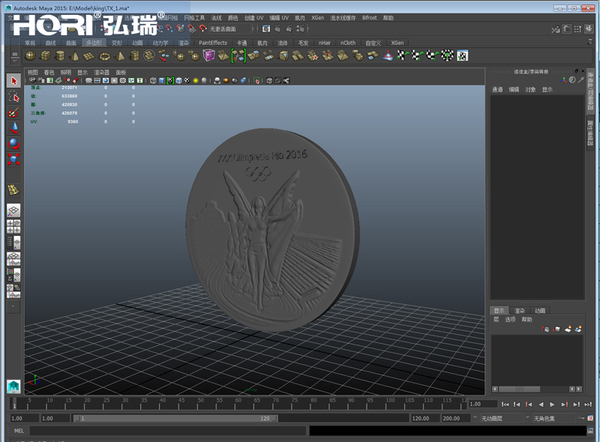Open the last used tool icon
This screenshot has width=600, height=442.
14,190
